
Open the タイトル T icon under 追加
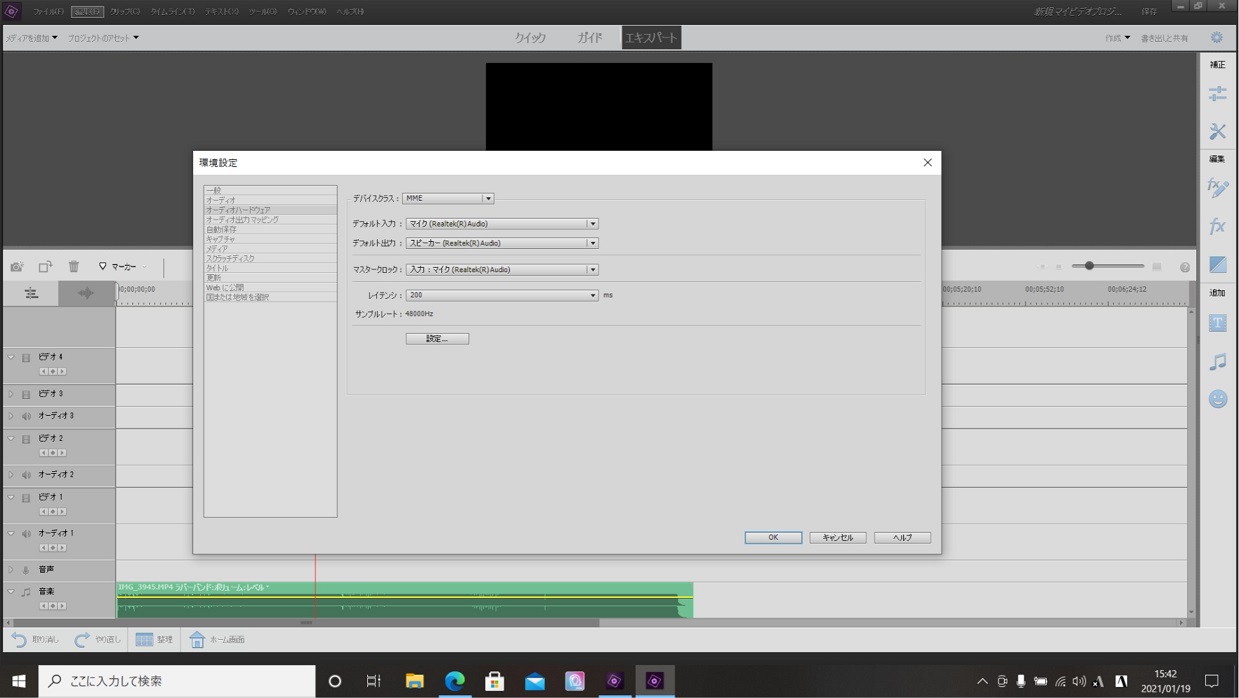[1218, 322]
